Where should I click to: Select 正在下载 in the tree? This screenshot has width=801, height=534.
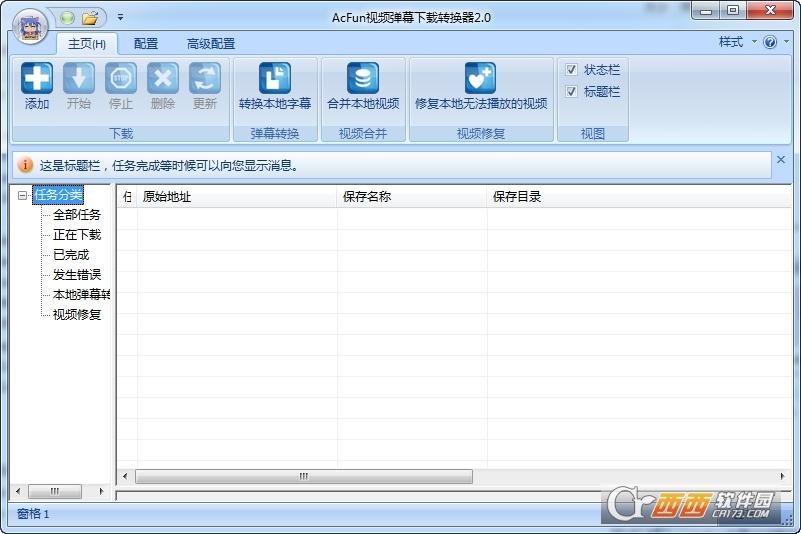pos(77,235)
